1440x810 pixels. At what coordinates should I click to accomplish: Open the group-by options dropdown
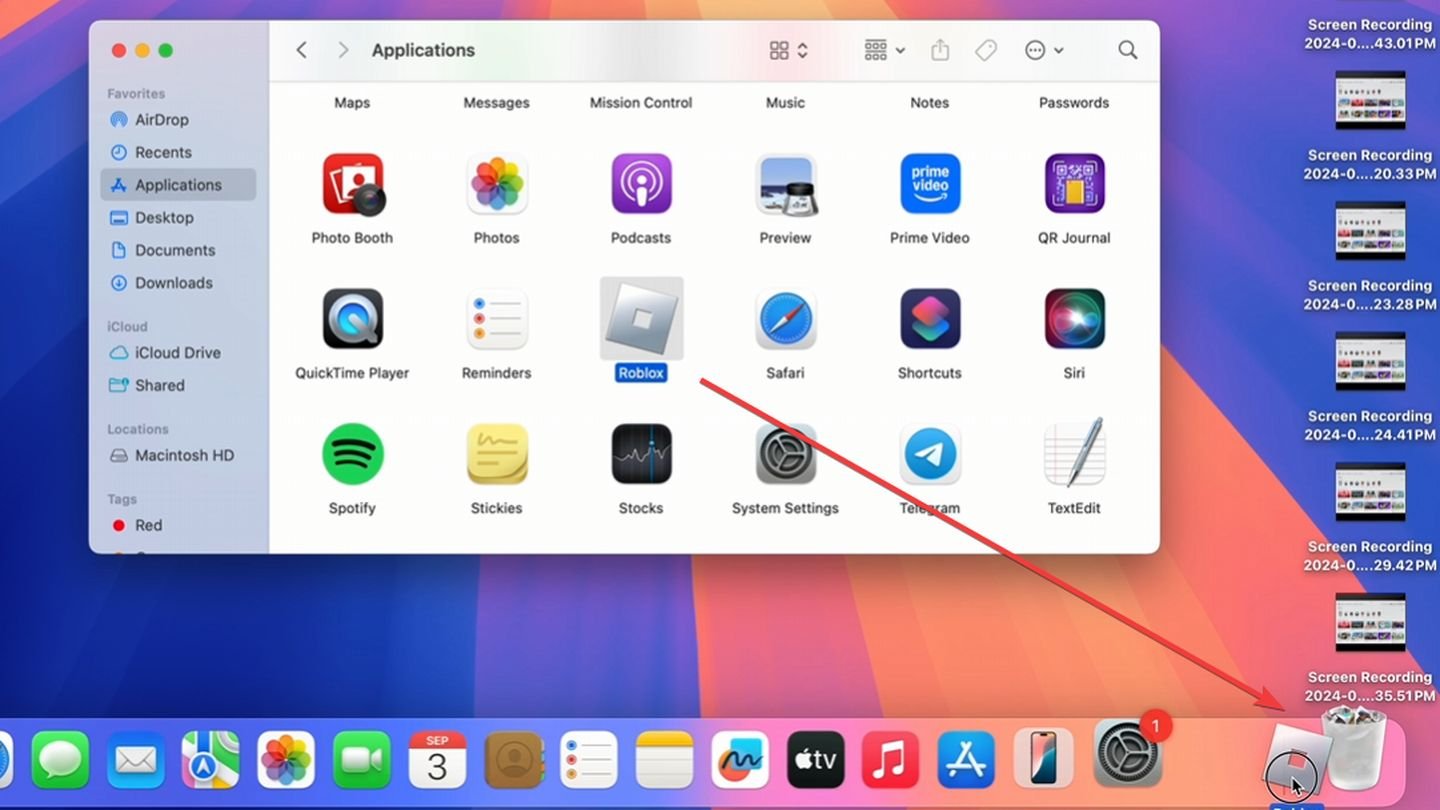(885, 50)
